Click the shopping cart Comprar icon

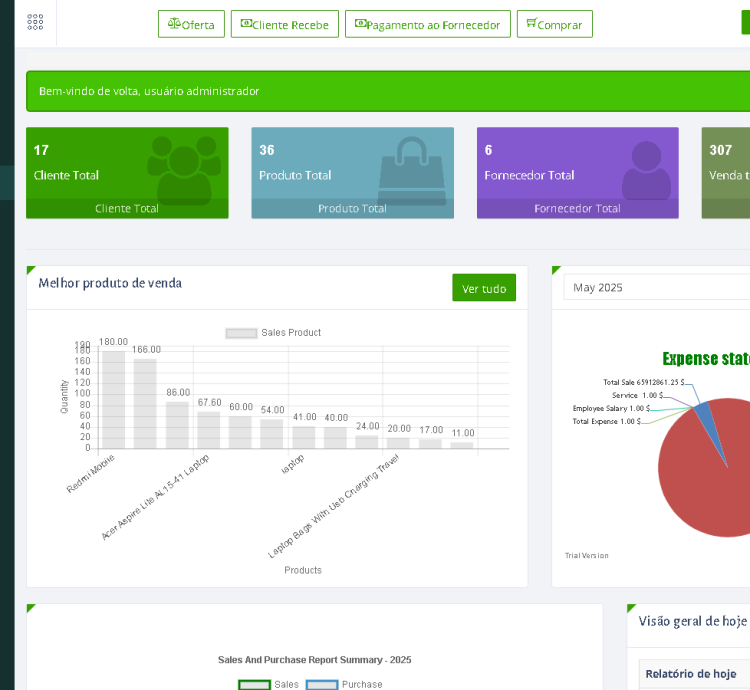pos(531,23)
